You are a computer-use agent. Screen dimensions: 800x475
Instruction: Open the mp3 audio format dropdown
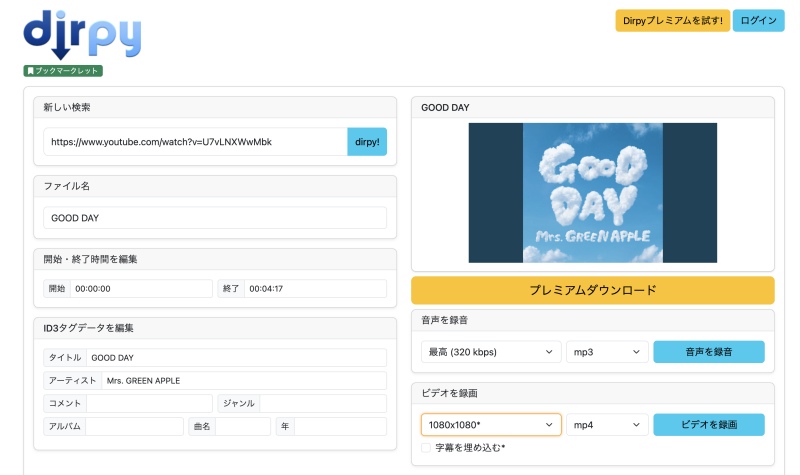607,352
